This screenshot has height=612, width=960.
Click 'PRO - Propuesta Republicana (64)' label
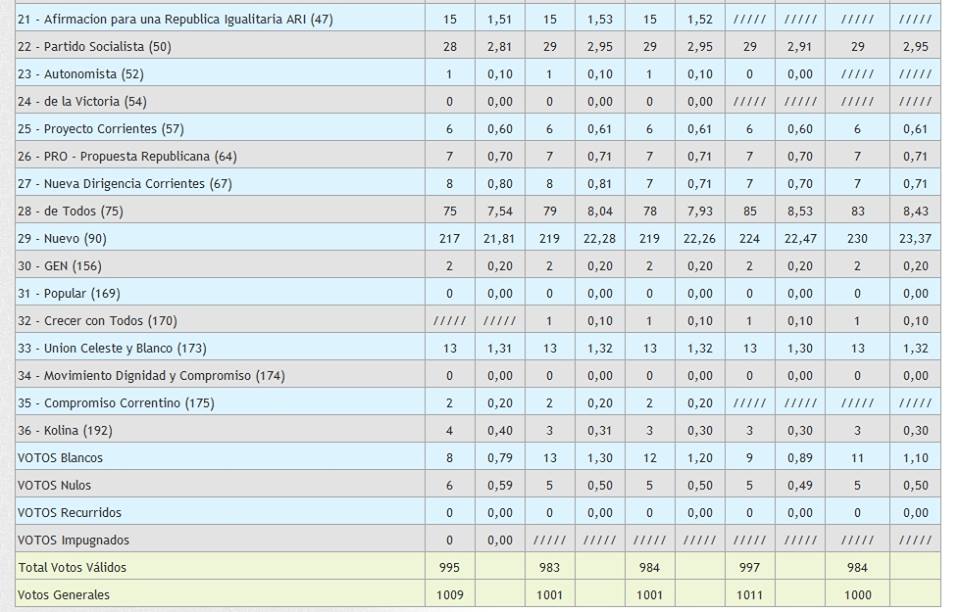(x=140, y=157)
